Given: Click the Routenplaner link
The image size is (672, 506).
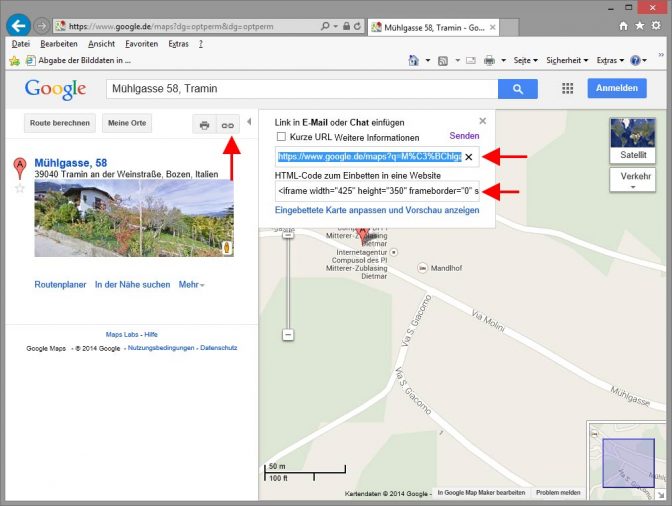Looking at the screenshot, I should (x=60, y=284).
